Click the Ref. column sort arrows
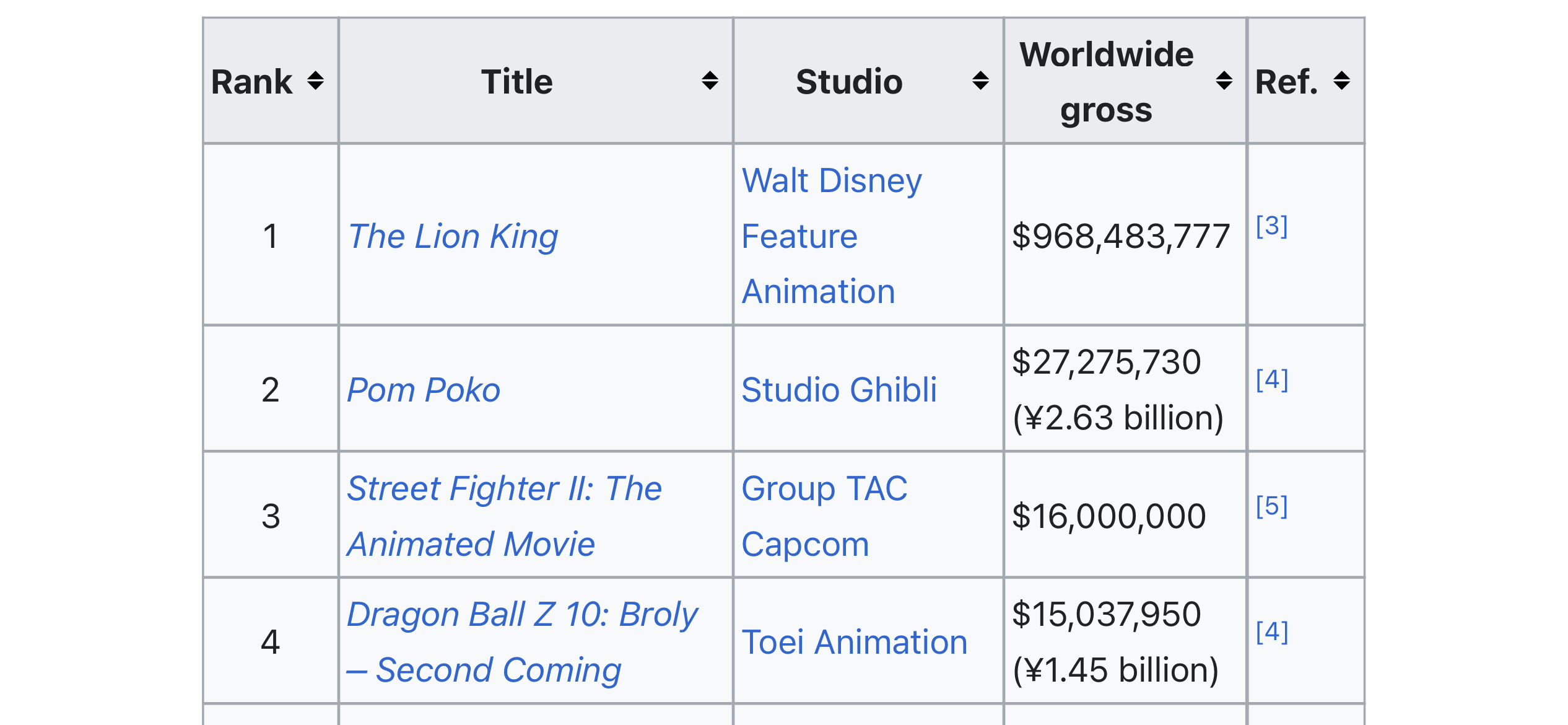1568x725 pixels. tap(1341, 81)
